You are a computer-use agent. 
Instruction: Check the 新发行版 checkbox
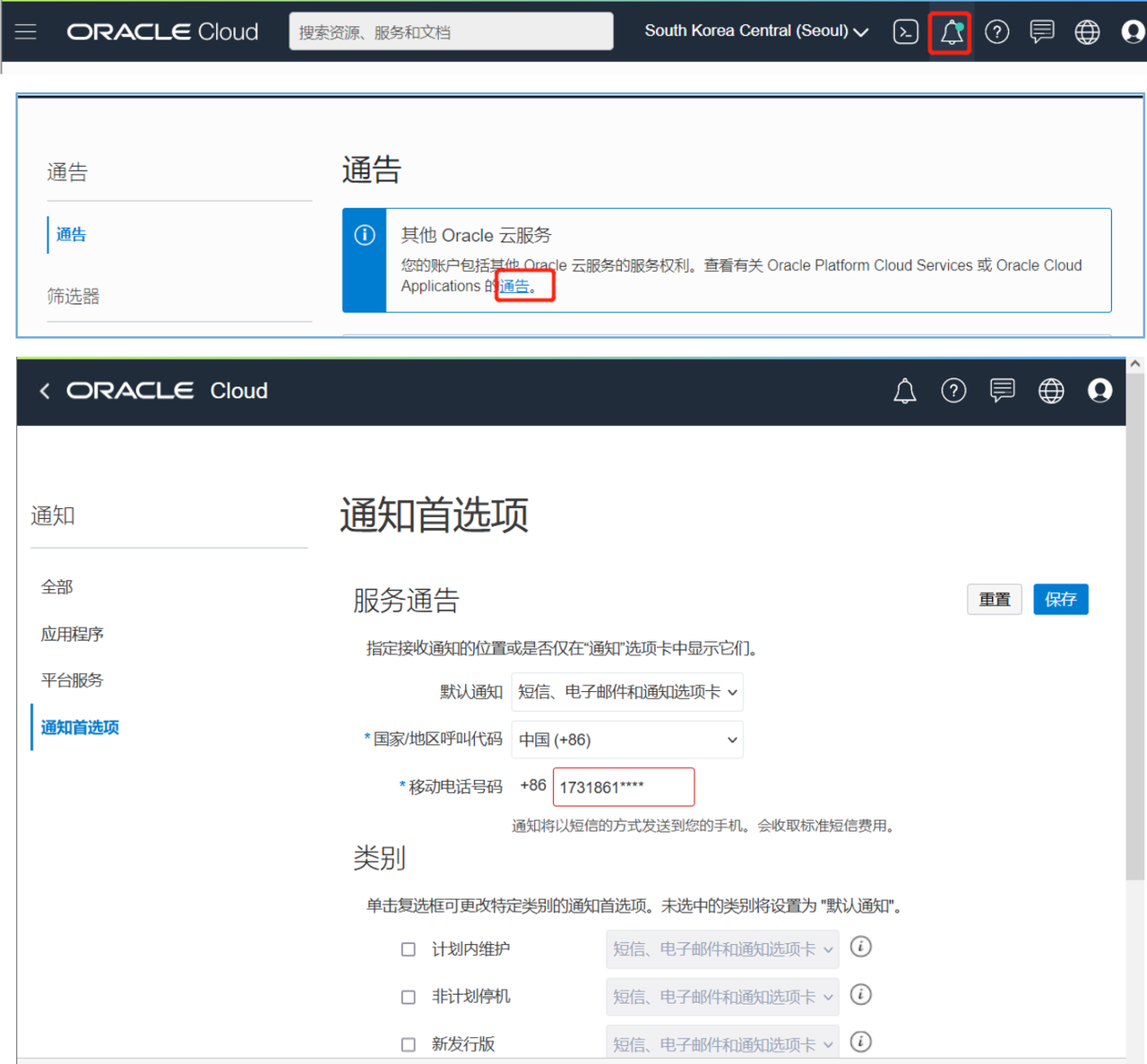point(409,1044)
